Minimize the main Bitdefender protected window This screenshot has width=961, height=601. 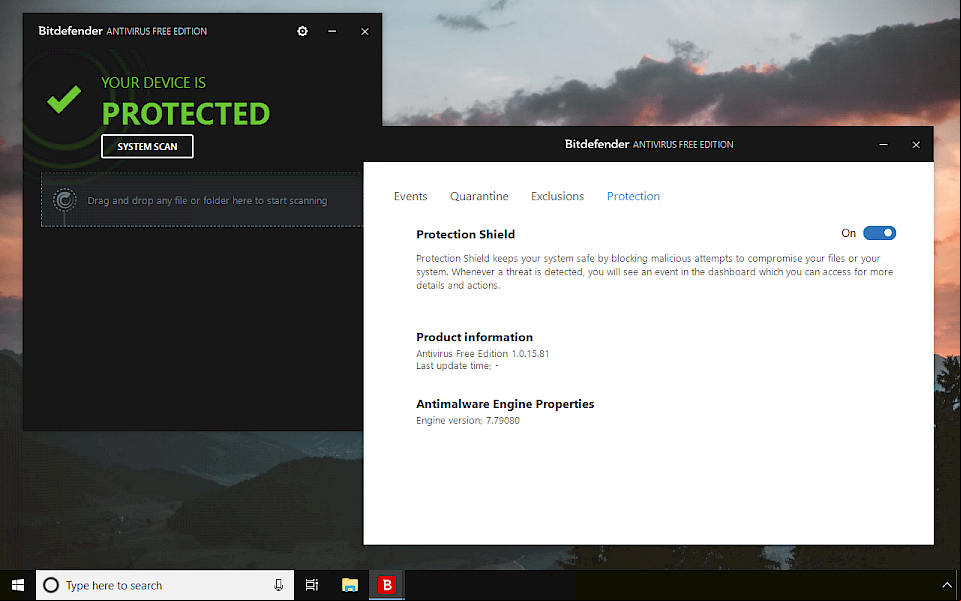[x=332, y=31]
